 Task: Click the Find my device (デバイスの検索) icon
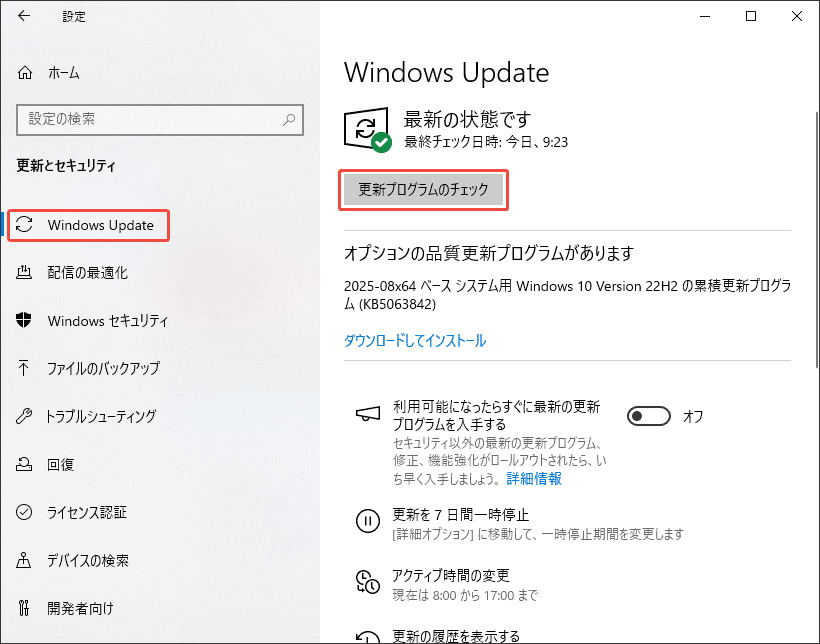[24, 560]
